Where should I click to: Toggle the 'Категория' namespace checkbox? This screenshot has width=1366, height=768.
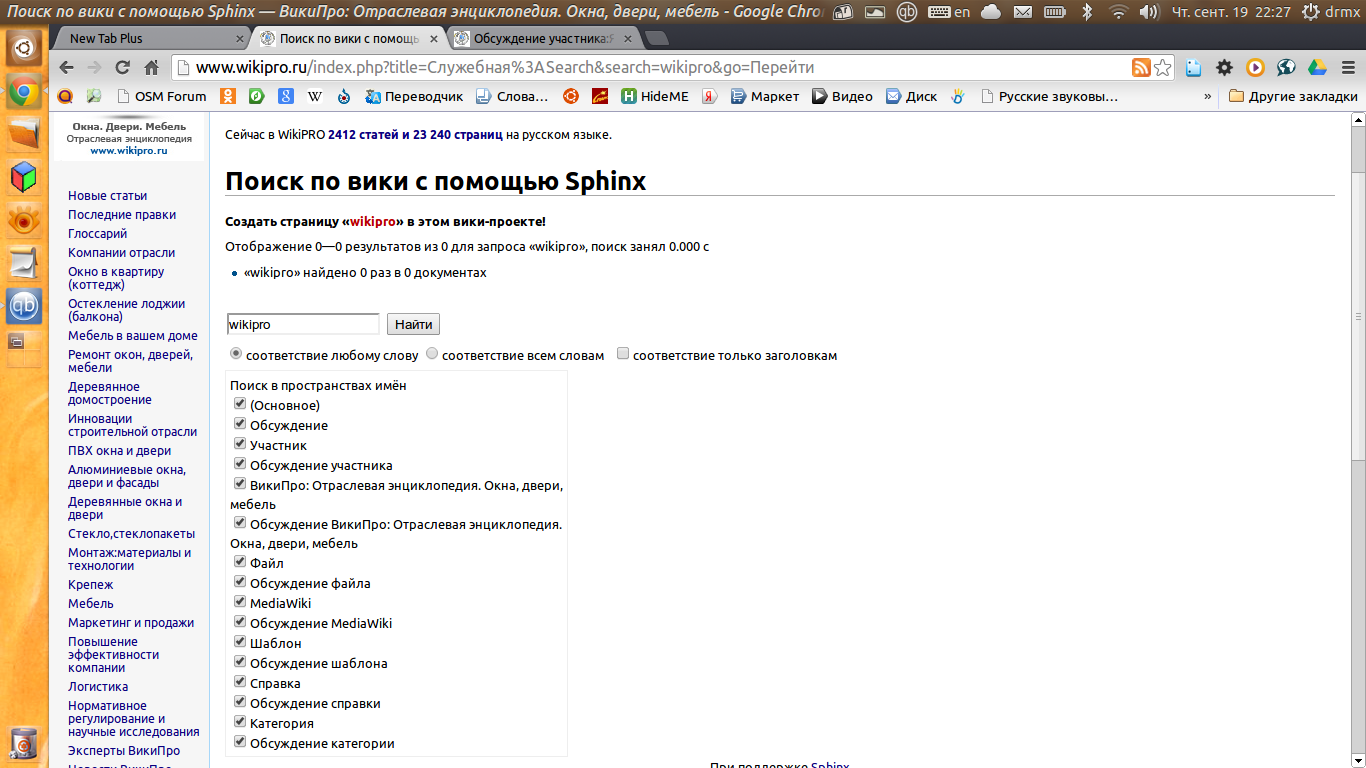point(240,722)
